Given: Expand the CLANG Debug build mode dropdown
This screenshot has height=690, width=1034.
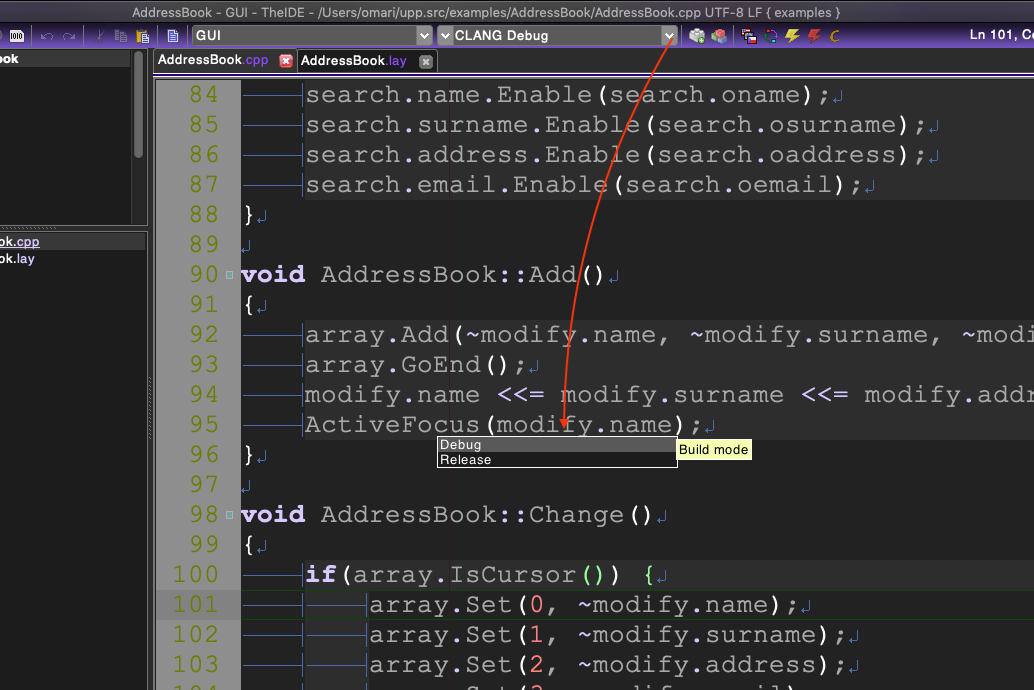Looking at the screenshot, I should [x=669, y=36].
